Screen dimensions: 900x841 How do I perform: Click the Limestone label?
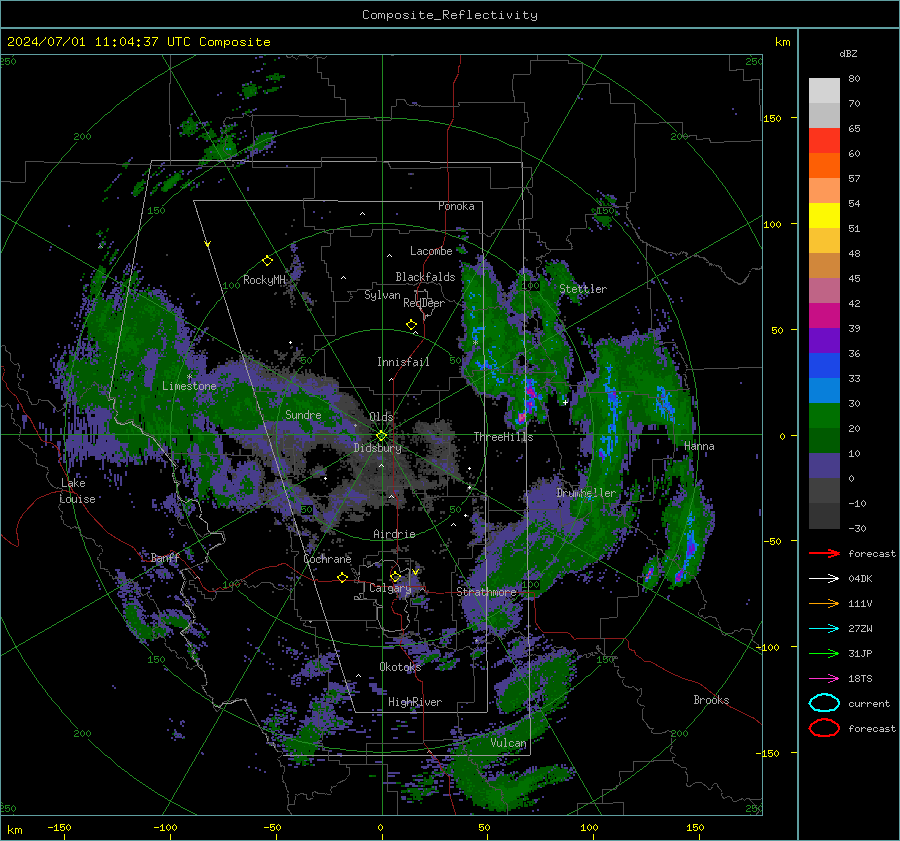pos(189,386)
